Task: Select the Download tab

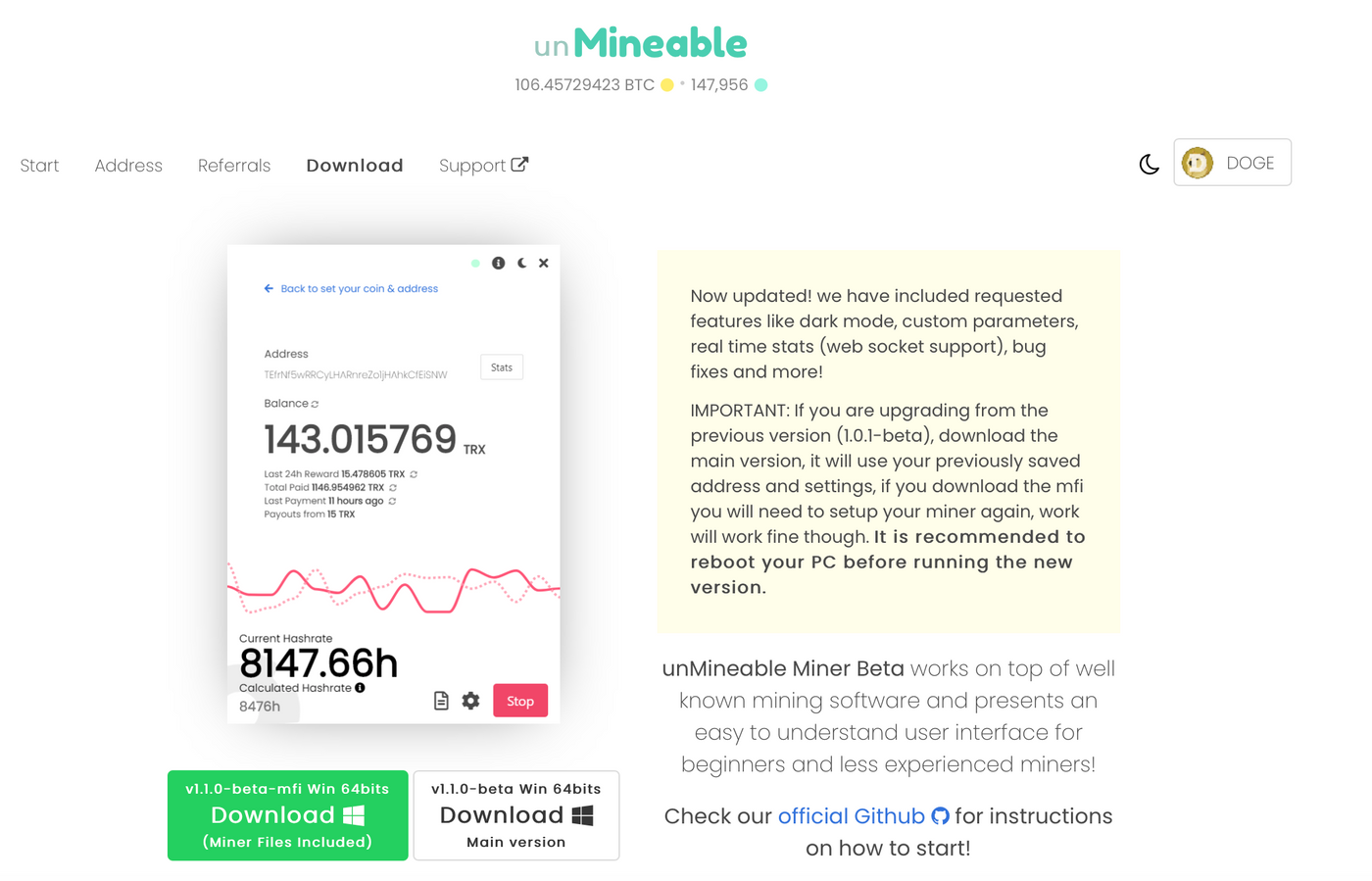Action: click(x=355, y=166)
